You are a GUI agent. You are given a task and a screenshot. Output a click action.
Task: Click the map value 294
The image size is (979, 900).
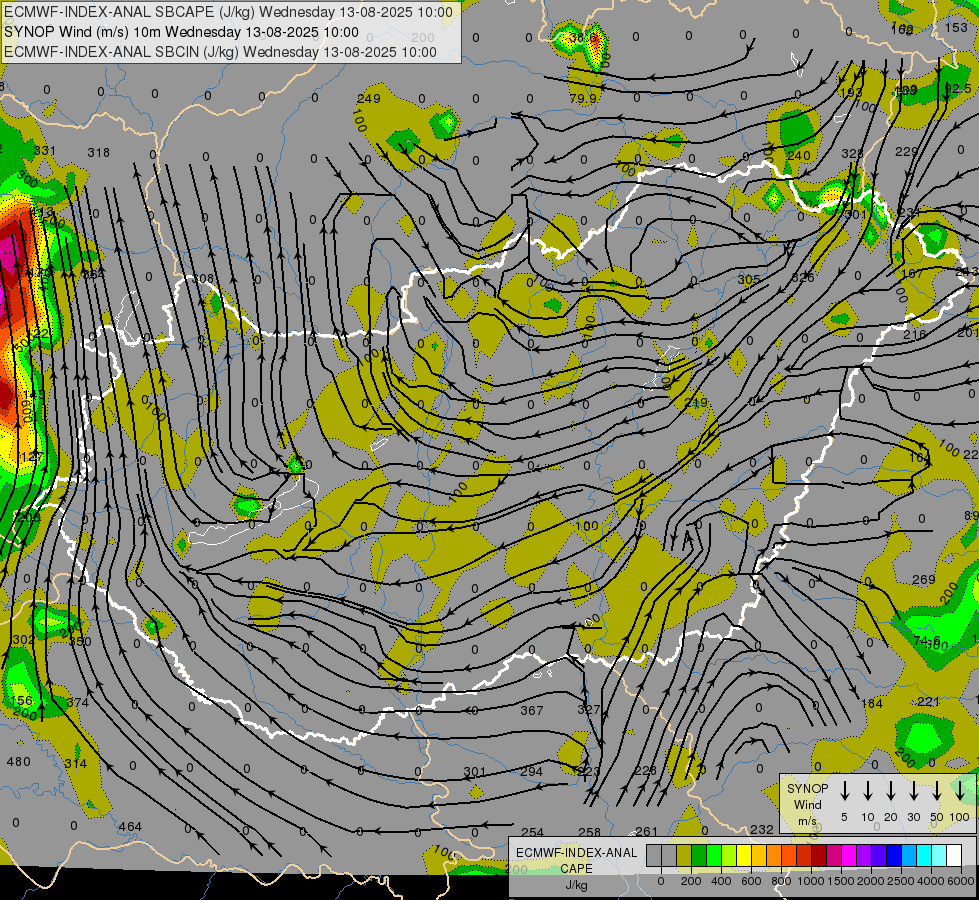click(x=531, y=771)
